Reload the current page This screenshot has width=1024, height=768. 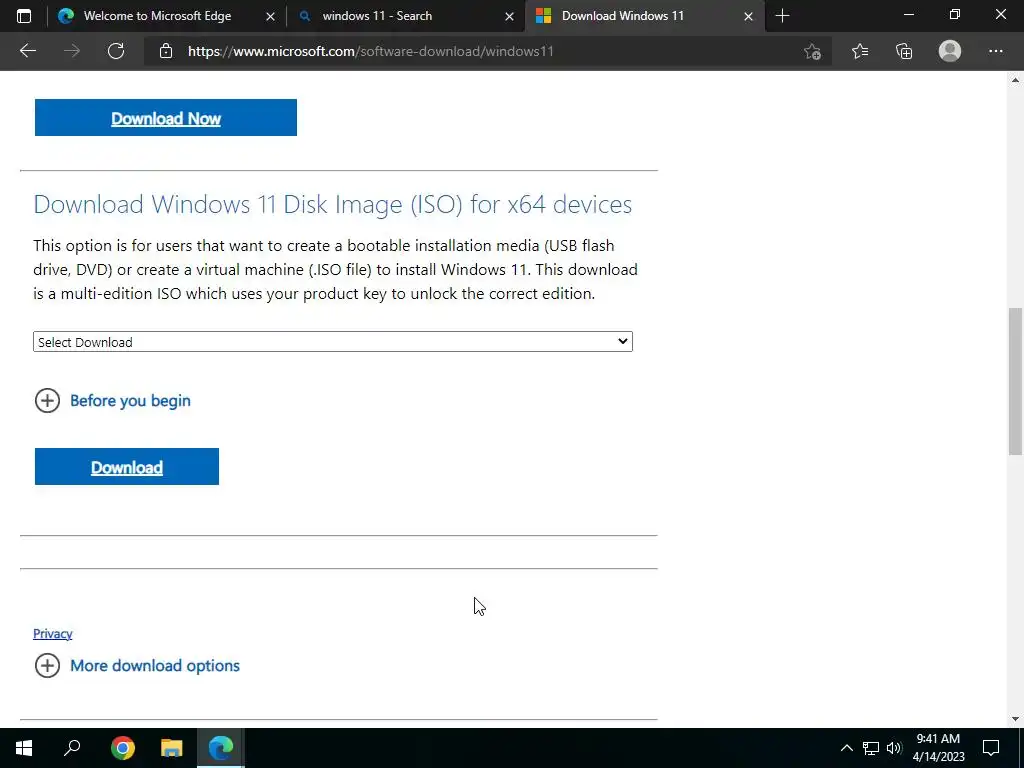116,51
